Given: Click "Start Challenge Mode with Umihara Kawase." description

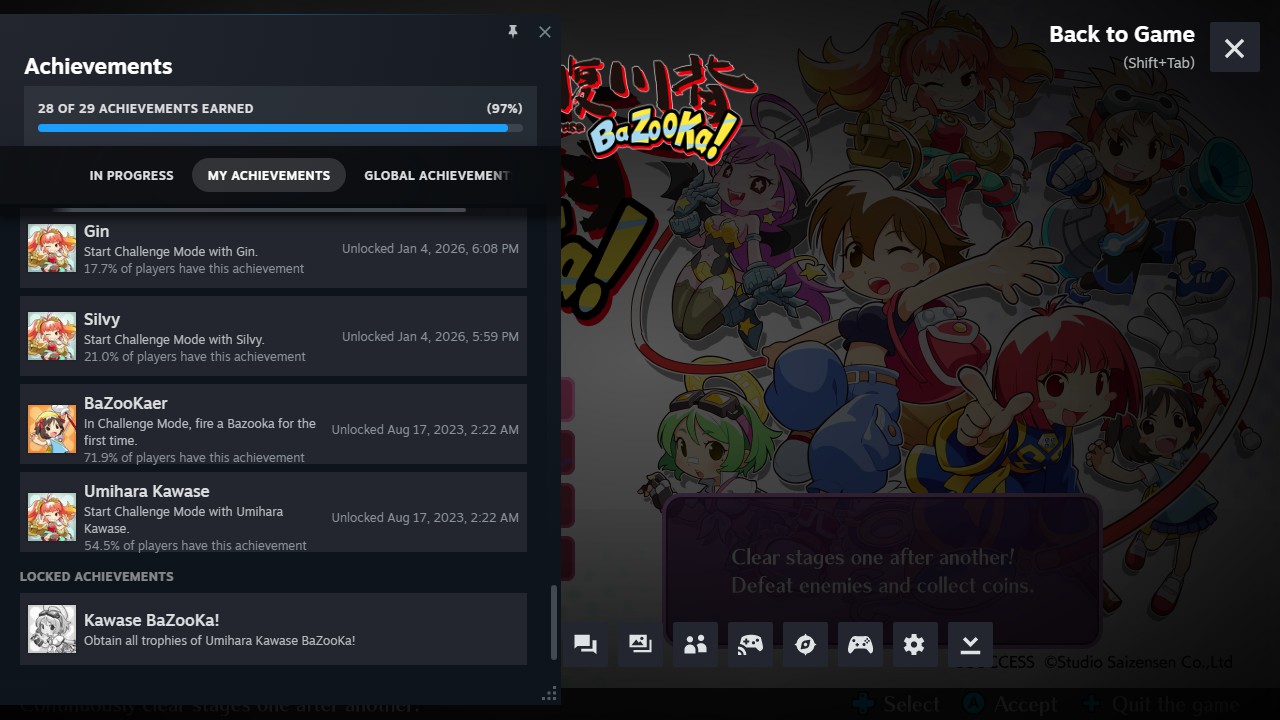Looking at the screenshot, I should coord(184,520).
